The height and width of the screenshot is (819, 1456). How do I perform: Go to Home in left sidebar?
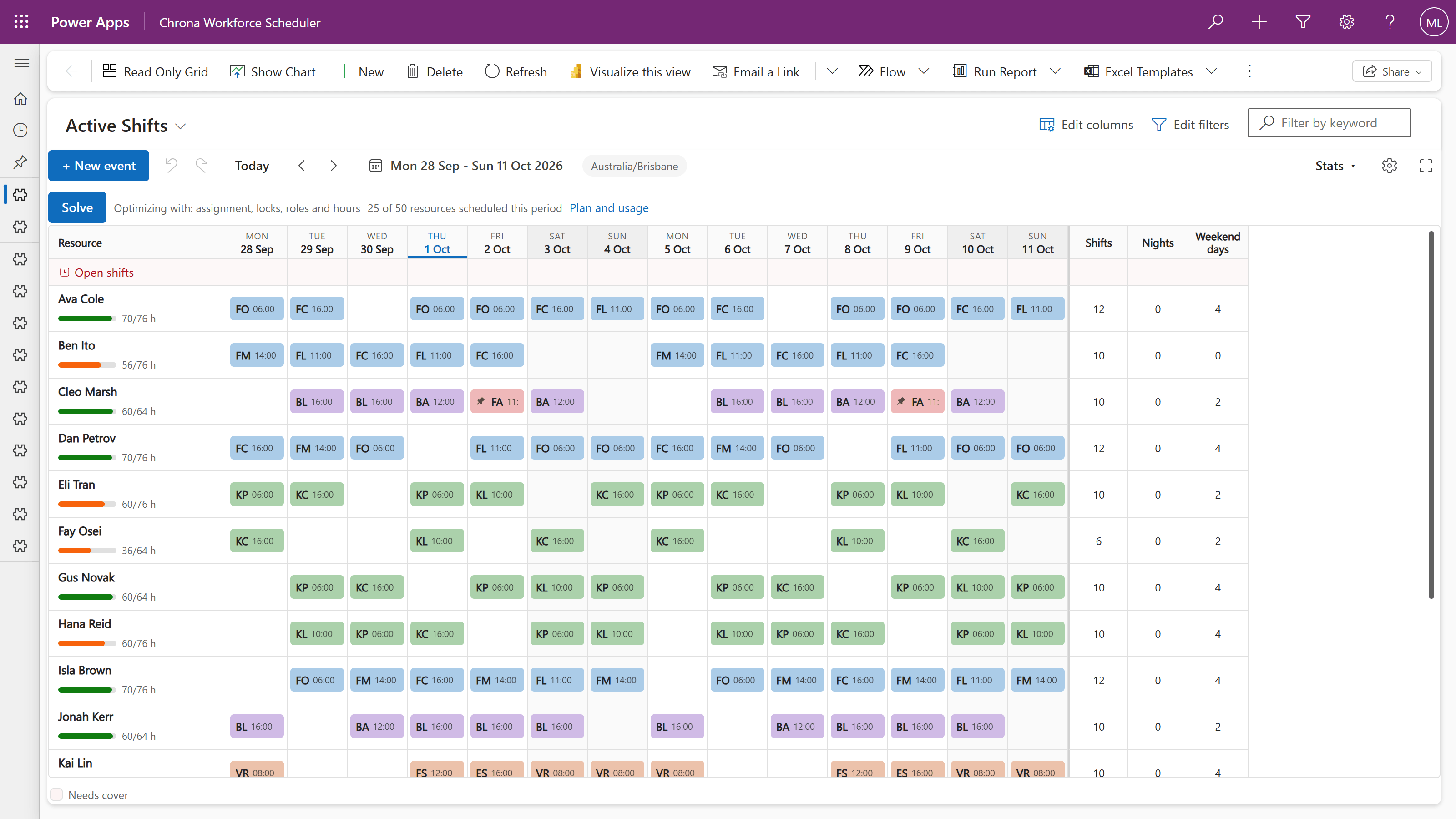[x=20, y=98]
